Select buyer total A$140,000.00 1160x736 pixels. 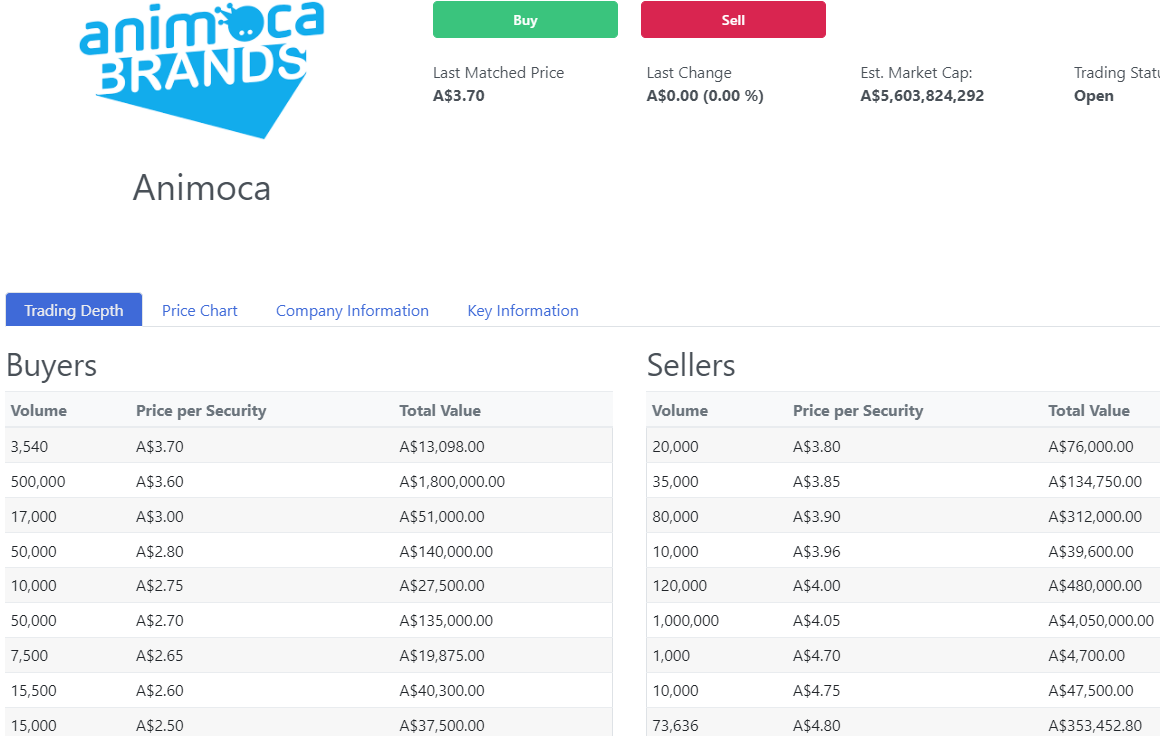446,551
